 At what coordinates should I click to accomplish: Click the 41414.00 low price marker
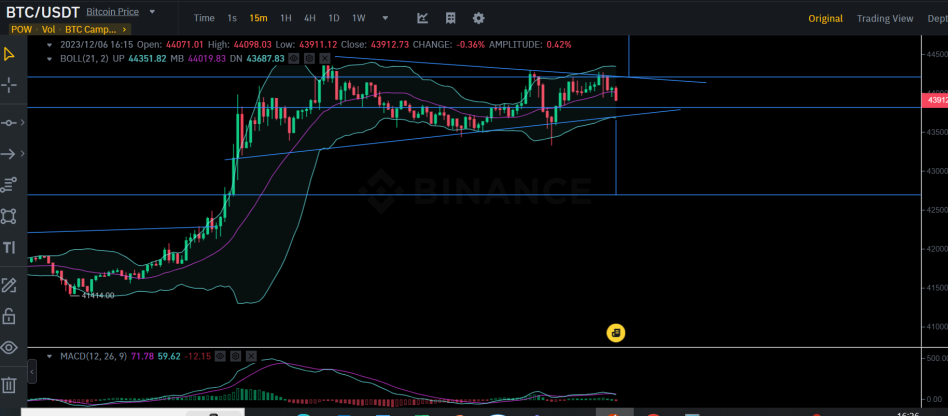[x=97, y=295]
